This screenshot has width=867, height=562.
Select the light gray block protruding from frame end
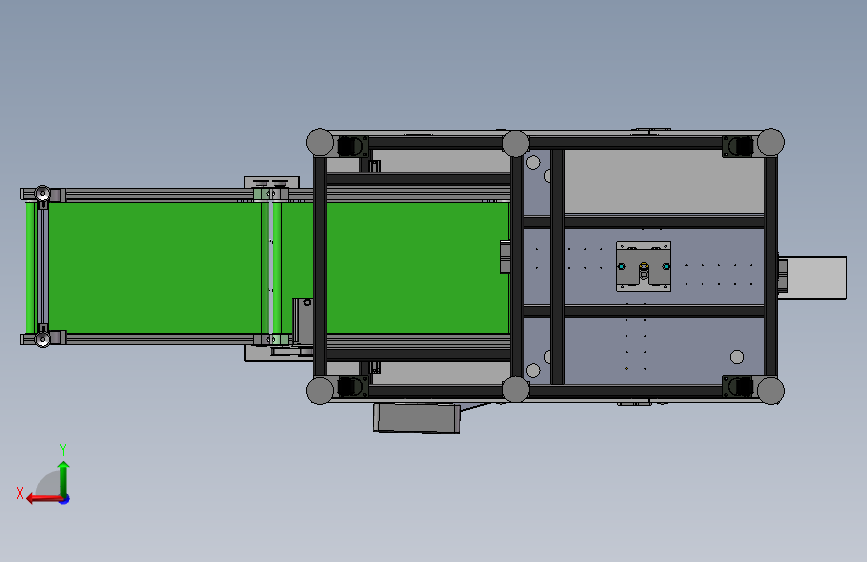tap(813, 278)
